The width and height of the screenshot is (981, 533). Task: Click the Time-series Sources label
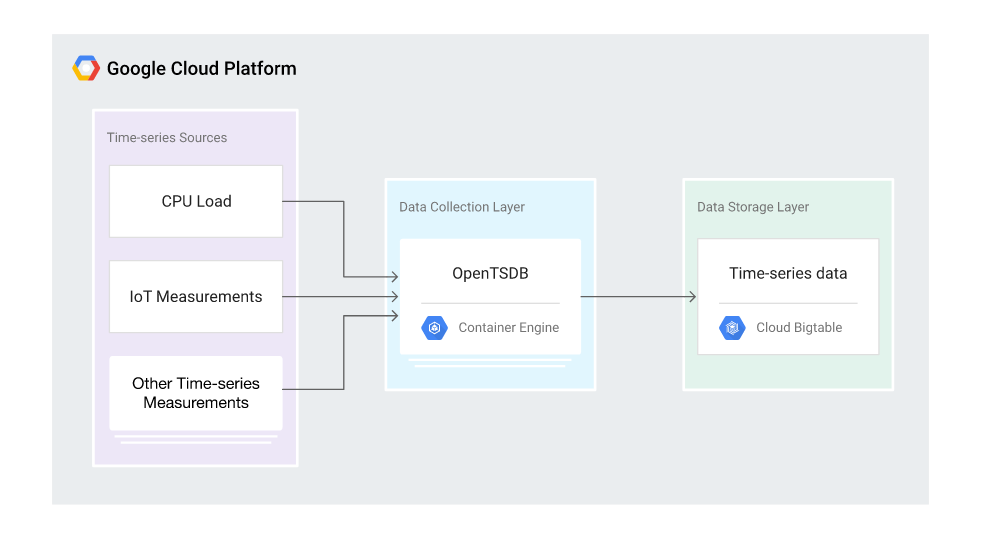click(166, 138)
